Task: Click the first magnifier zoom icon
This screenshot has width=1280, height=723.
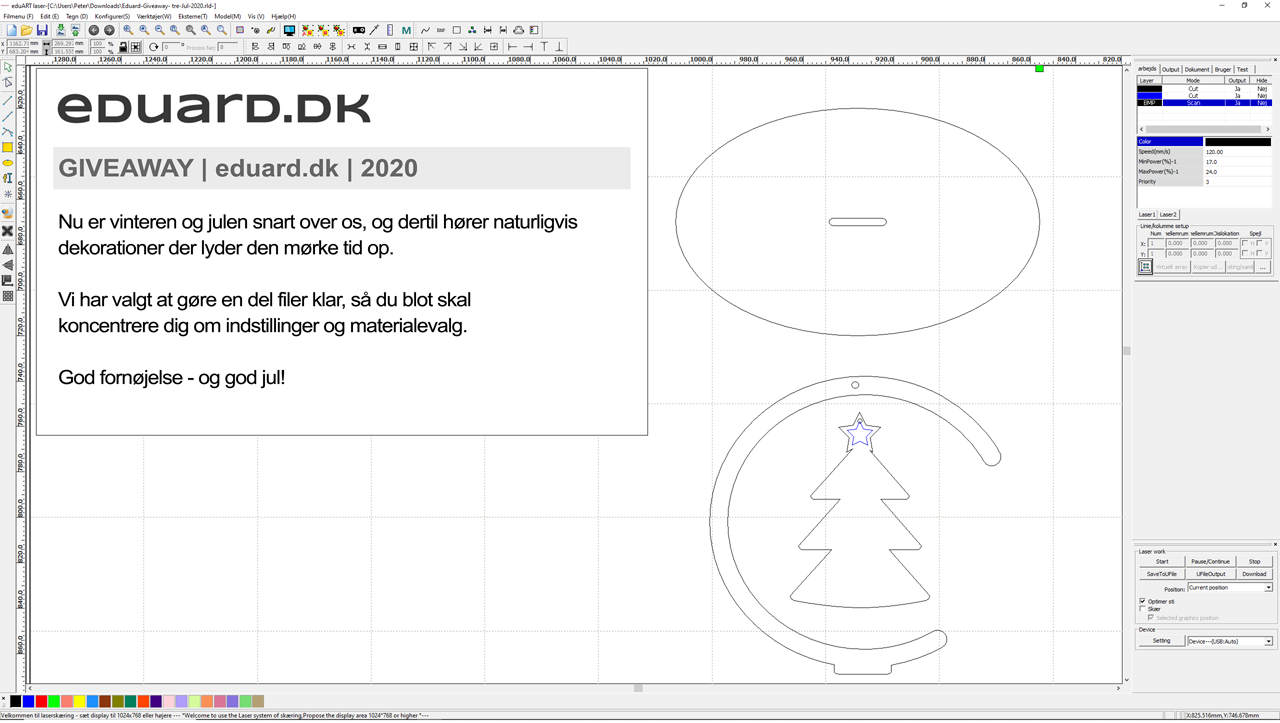Action: click(128, 31)
